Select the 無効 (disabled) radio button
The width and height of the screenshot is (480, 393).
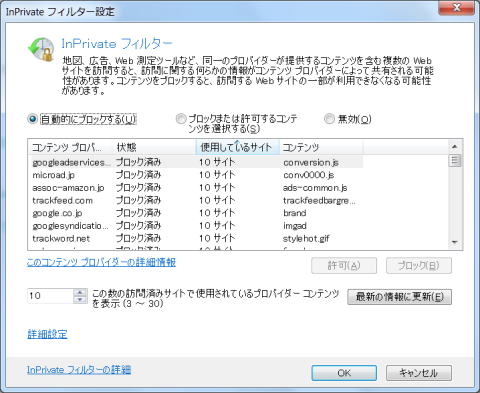pos(329,119)
